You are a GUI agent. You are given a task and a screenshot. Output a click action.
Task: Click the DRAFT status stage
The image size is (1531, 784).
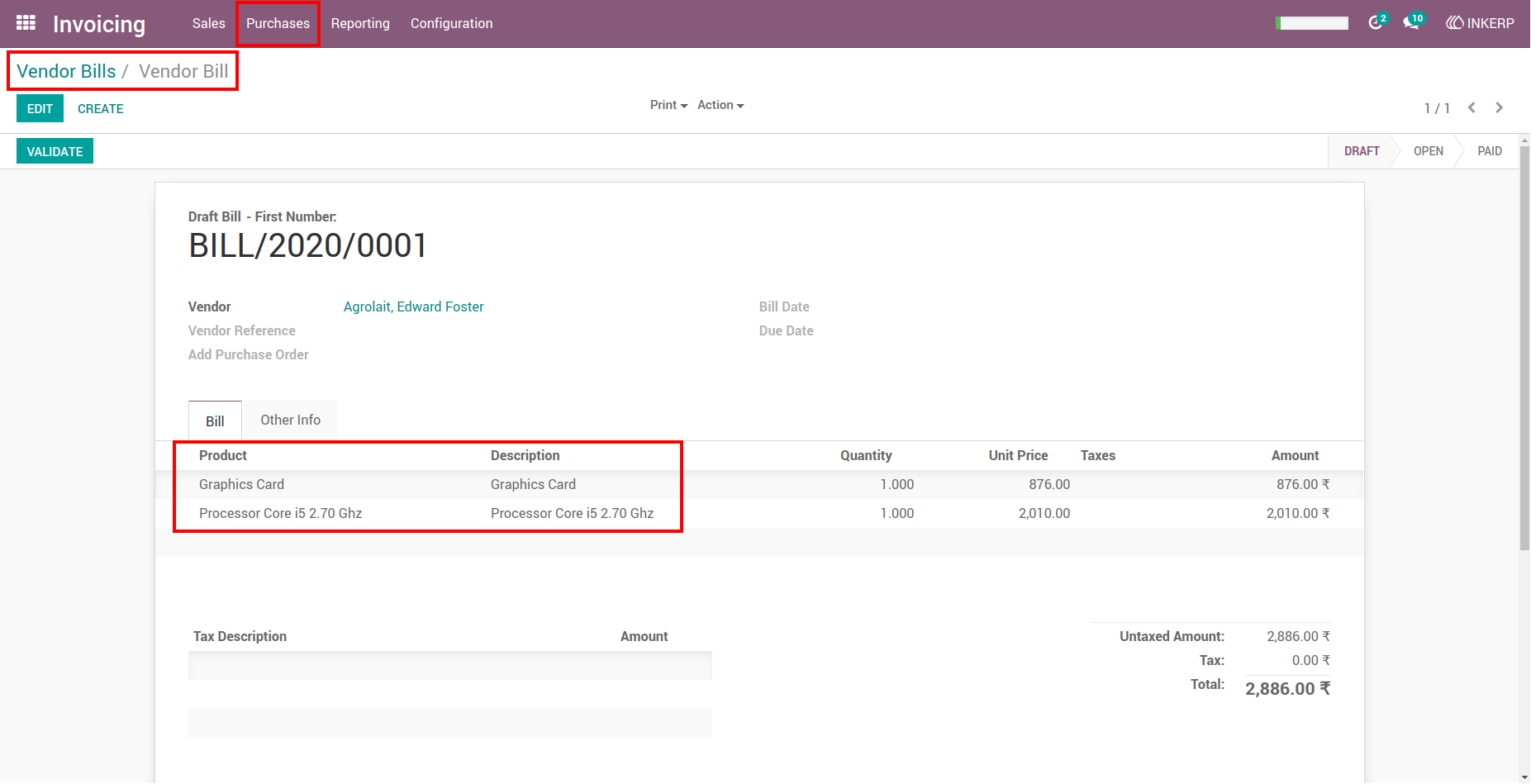[1362, 151]
